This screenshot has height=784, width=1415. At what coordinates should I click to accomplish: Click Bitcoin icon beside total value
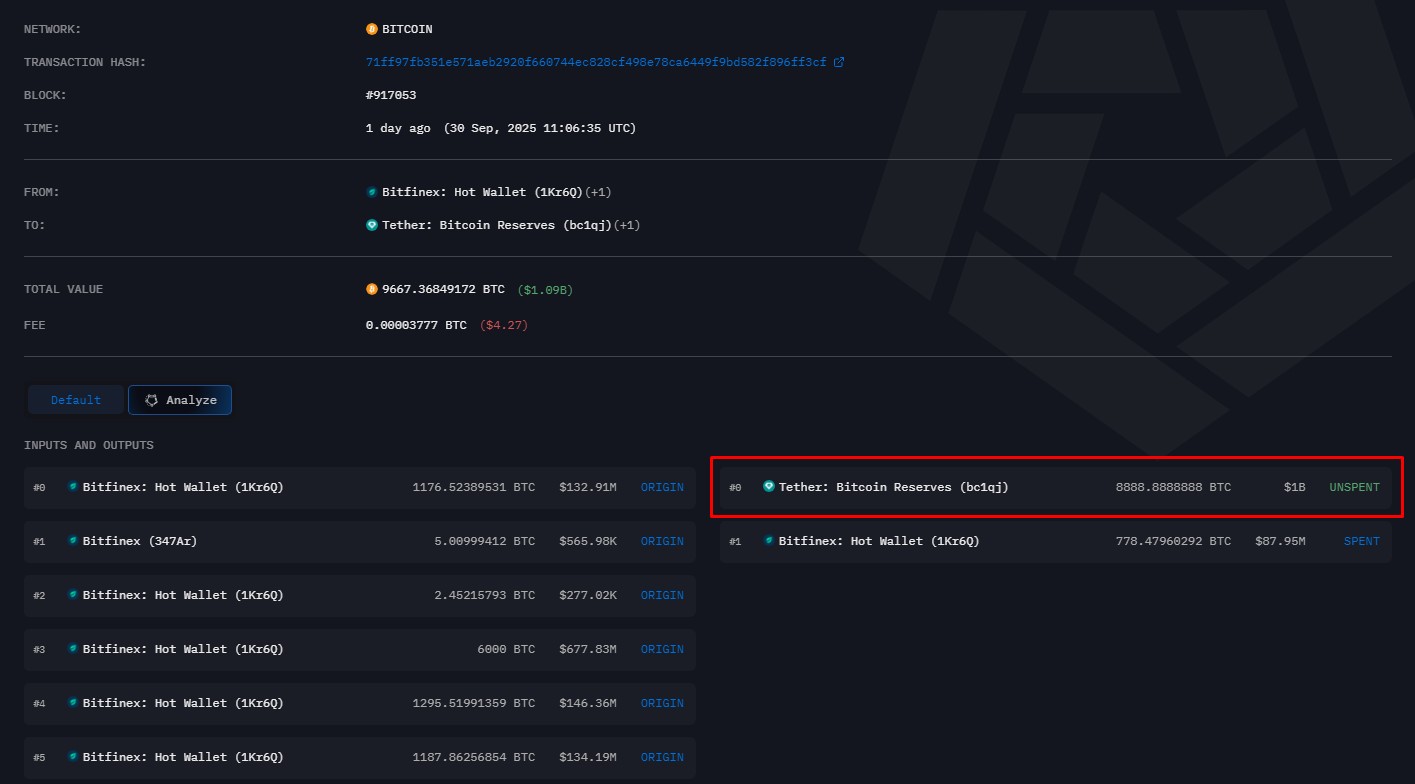point(372,289)
